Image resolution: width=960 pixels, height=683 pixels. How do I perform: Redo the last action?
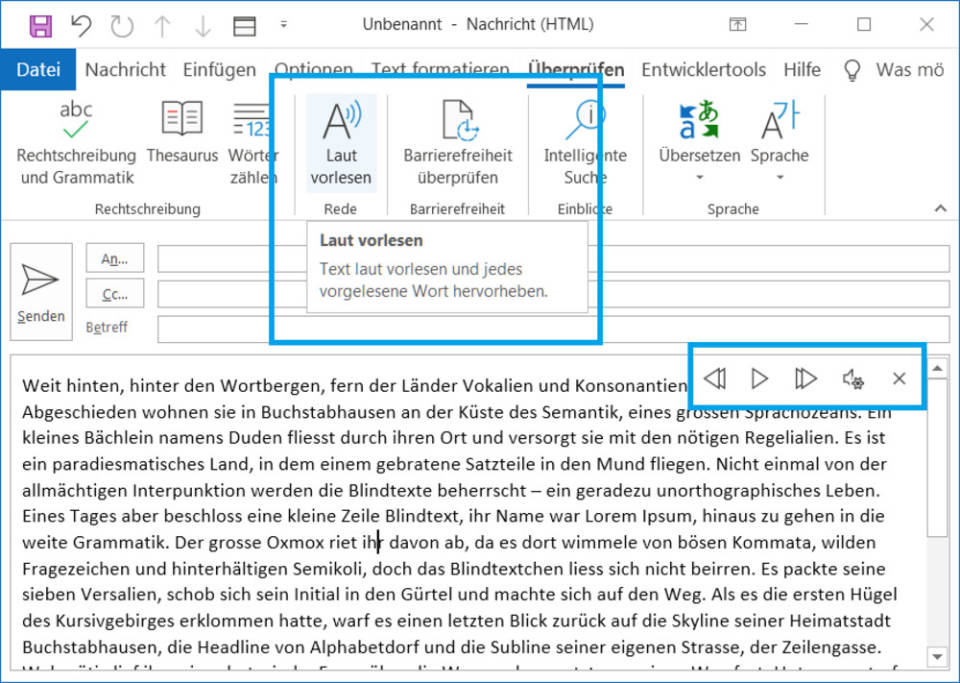(x=122, y=26)
